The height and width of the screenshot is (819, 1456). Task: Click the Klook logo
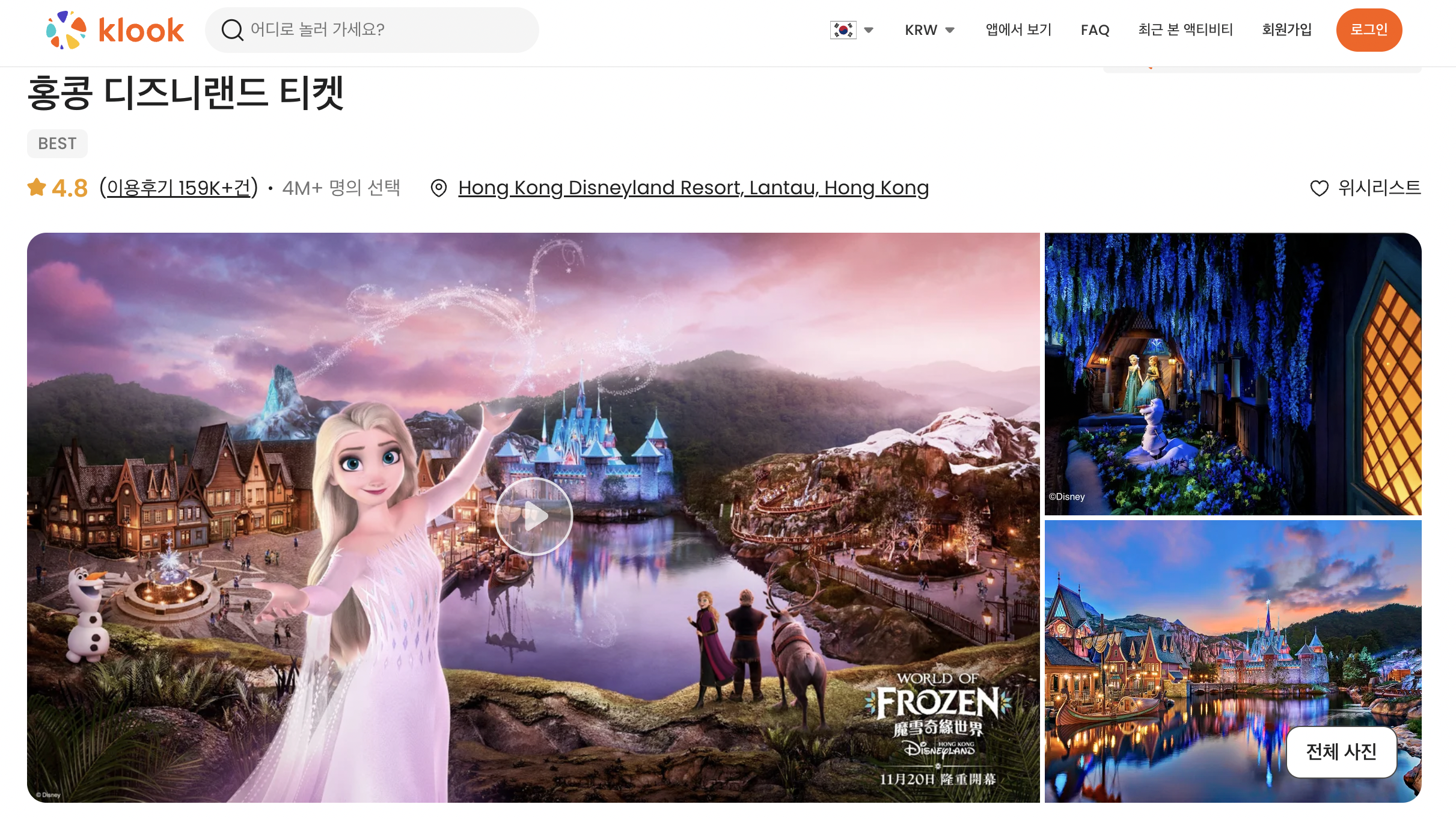[115, 30]
